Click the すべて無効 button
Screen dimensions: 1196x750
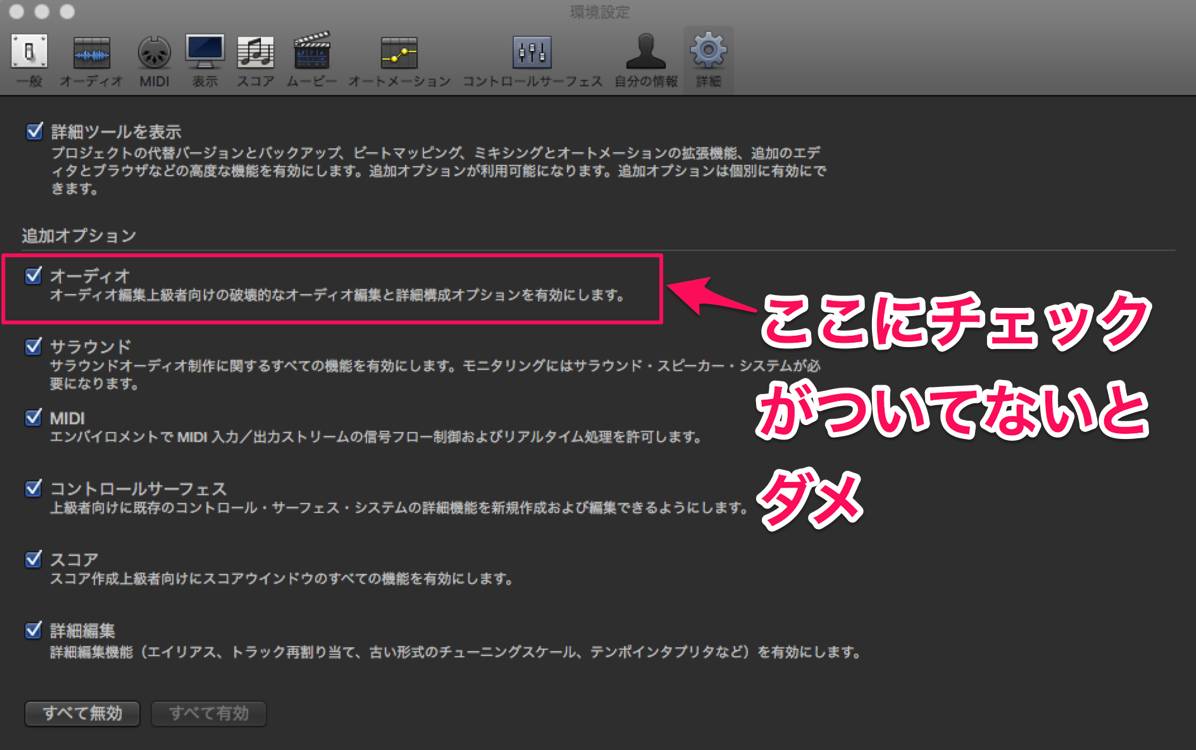coord(82,713)
